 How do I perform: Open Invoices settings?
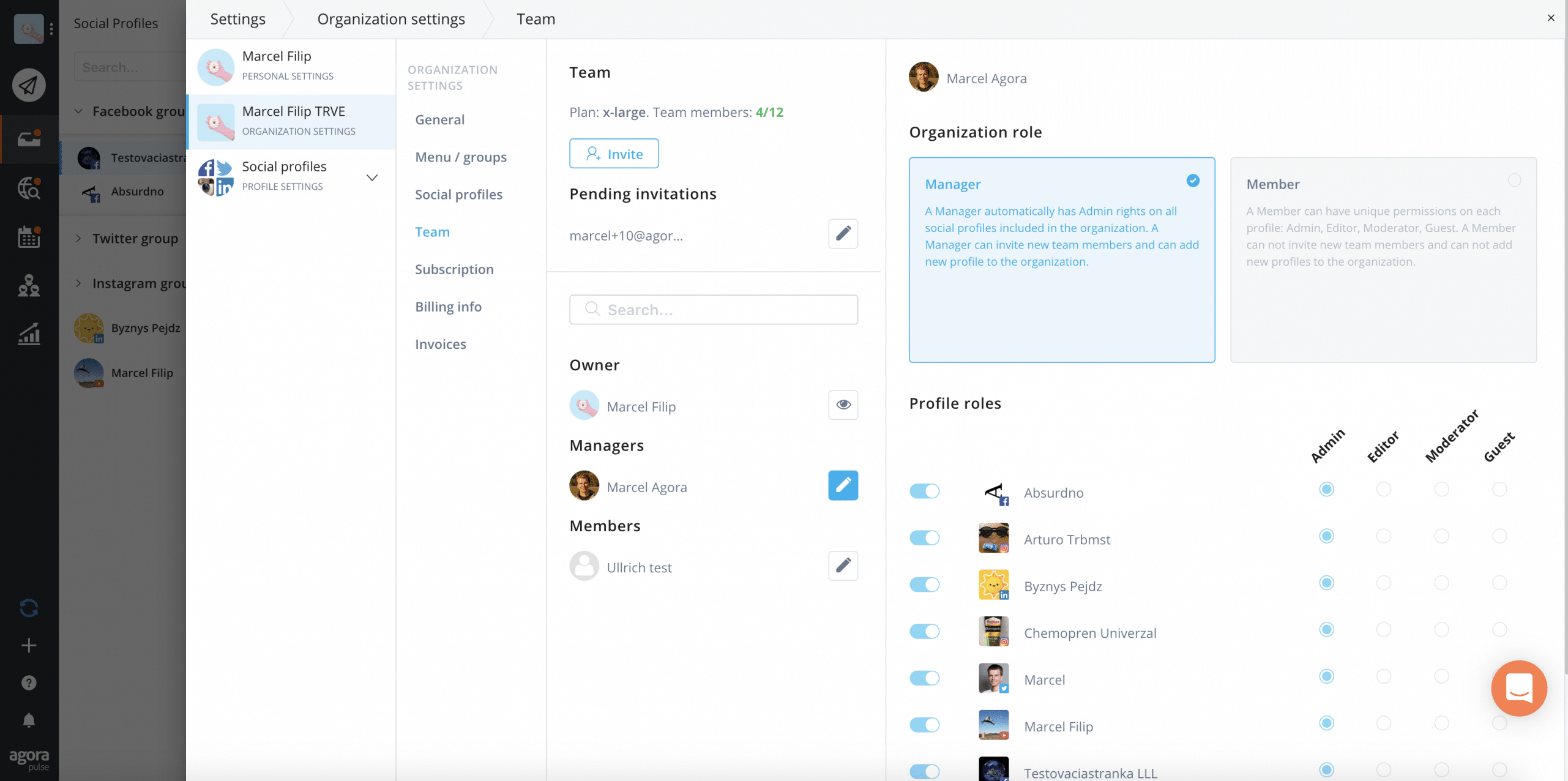(x=440, y=343)
